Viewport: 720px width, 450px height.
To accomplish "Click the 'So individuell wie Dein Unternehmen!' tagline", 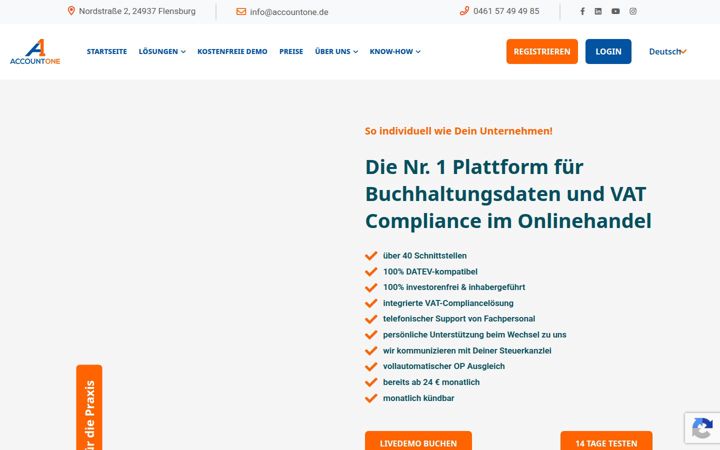I will tap(459, 131).
